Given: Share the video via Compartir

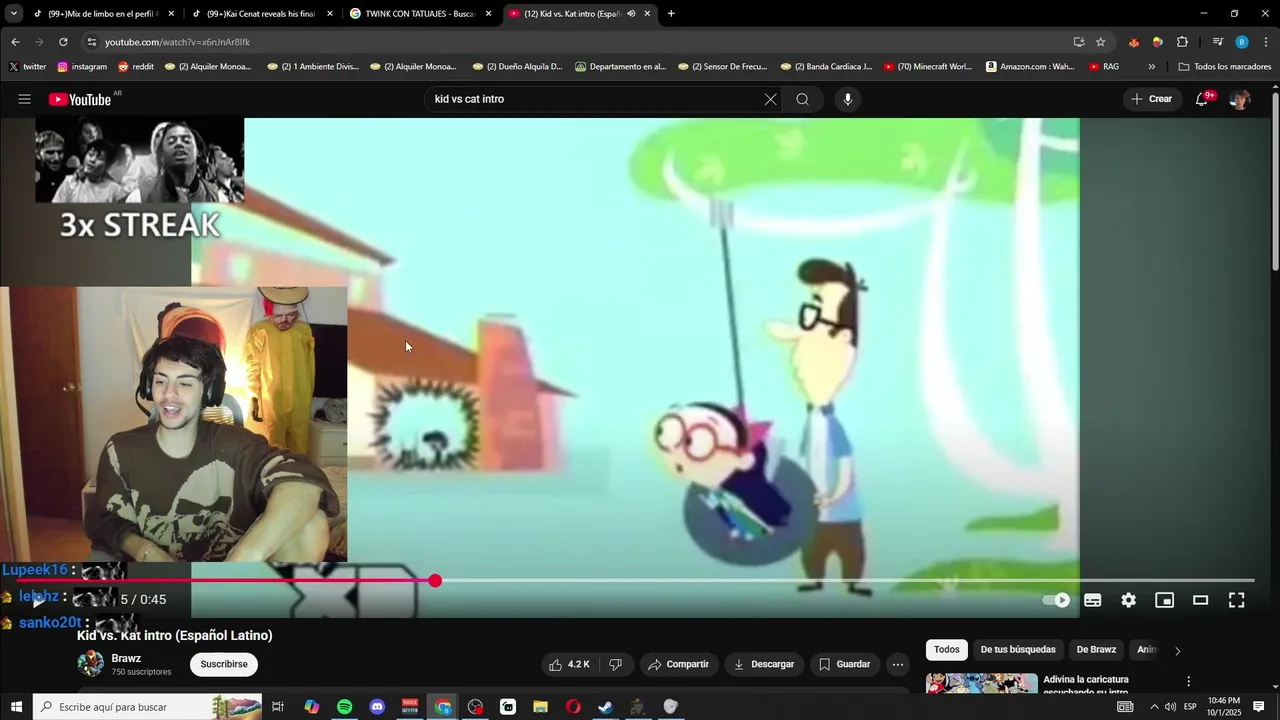Looking at the screenshot, I should (x=678, y=664).
